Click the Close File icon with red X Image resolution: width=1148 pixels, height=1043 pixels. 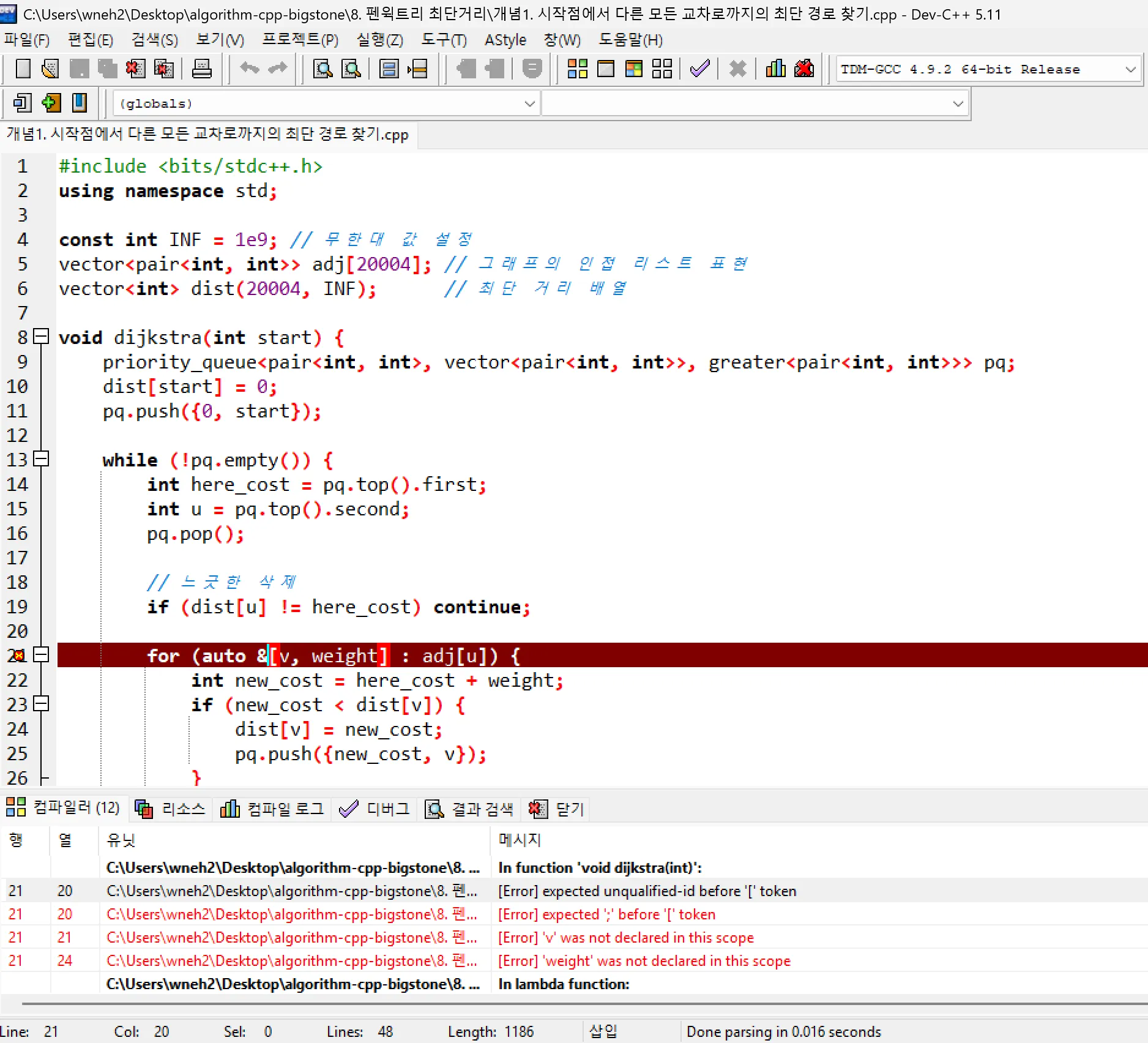pos(135,69)
